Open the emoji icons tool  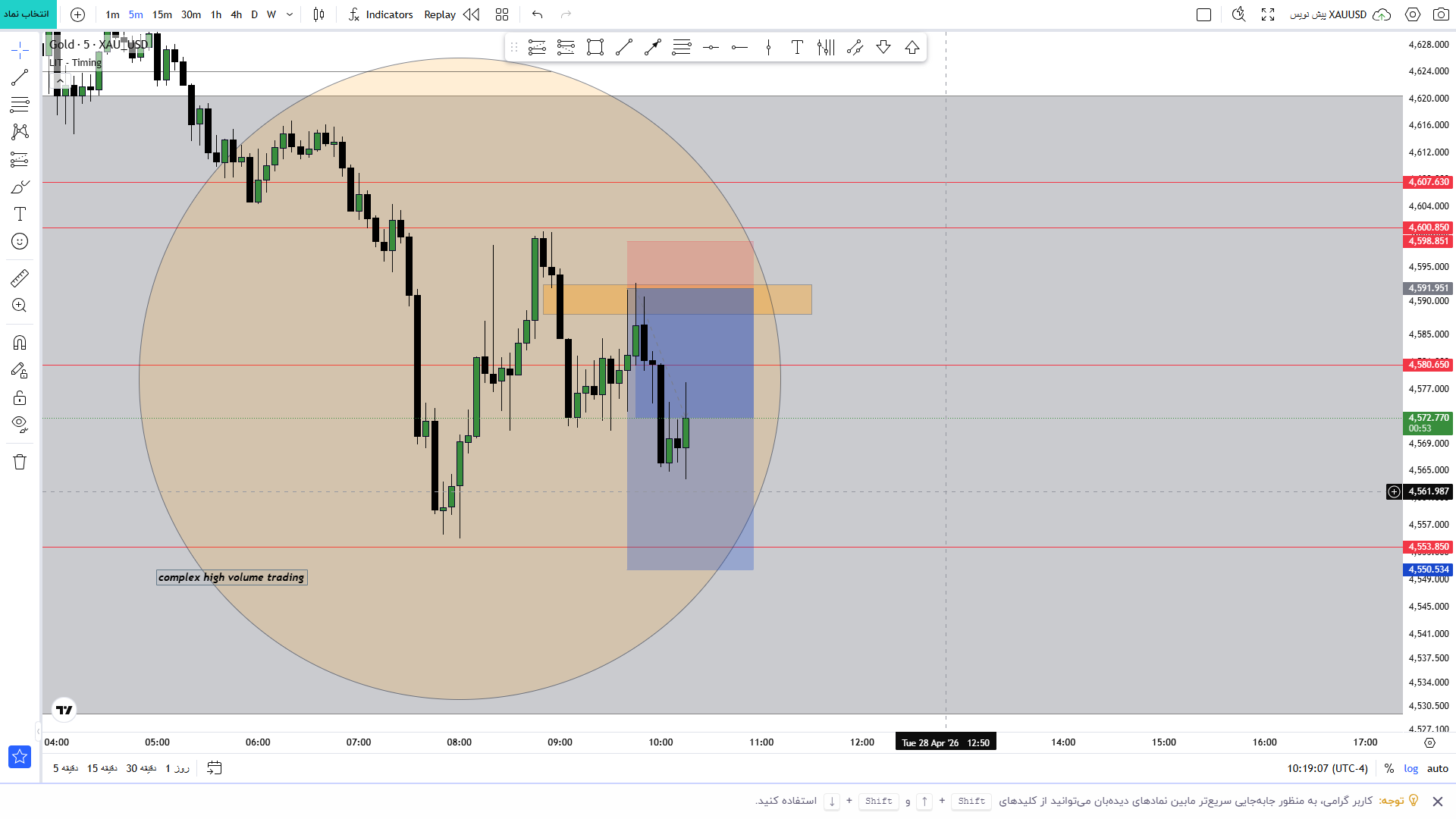[x=20, y=241]
